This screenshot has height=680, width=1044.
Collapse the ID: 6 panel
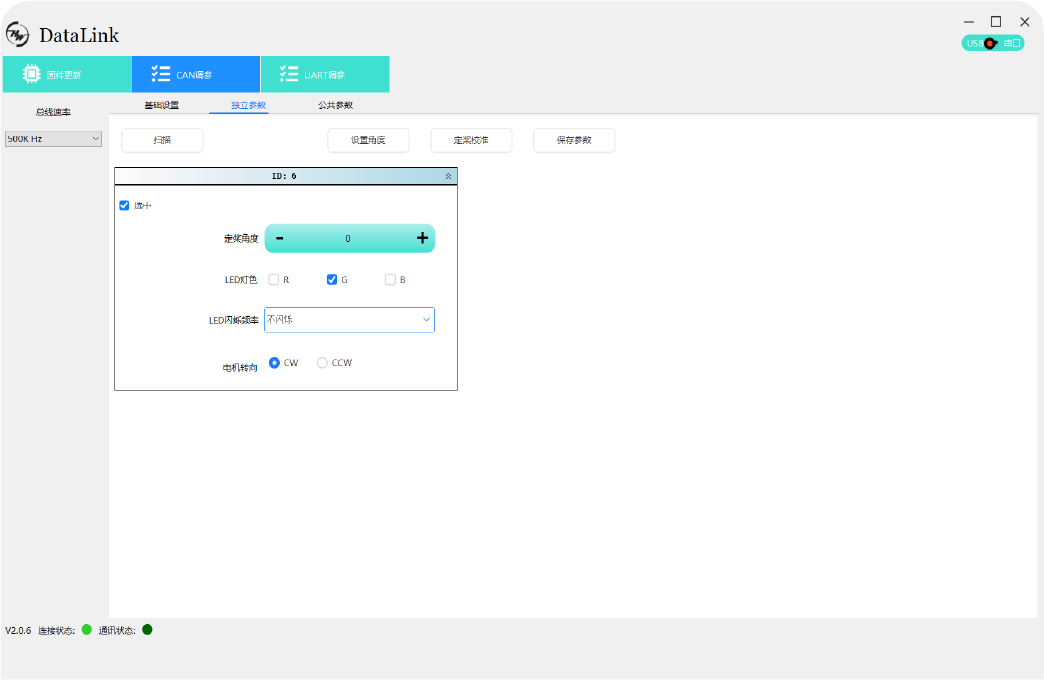pos(448,176)
